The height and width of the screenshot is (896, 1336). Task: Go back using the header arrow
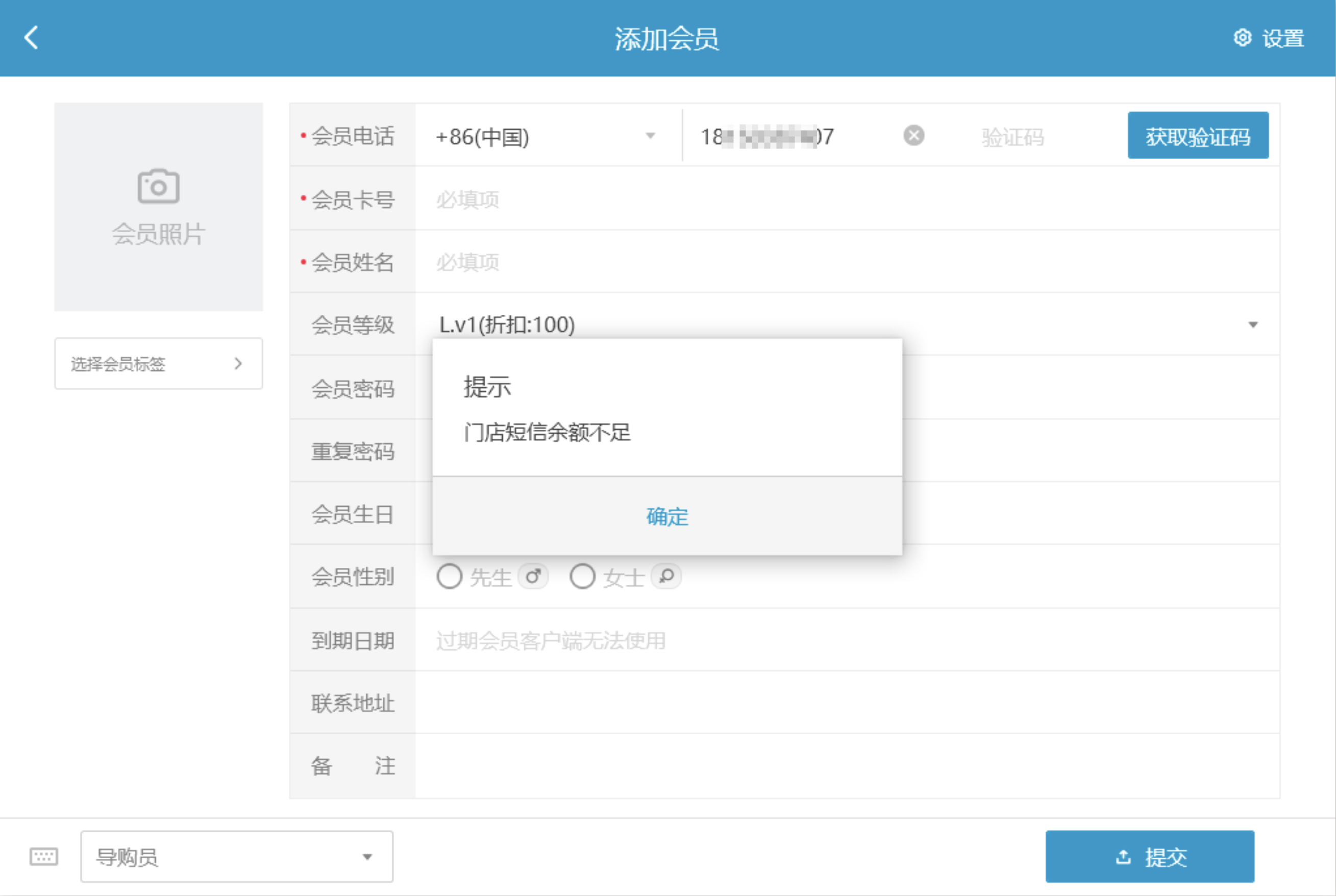point(32,38)
